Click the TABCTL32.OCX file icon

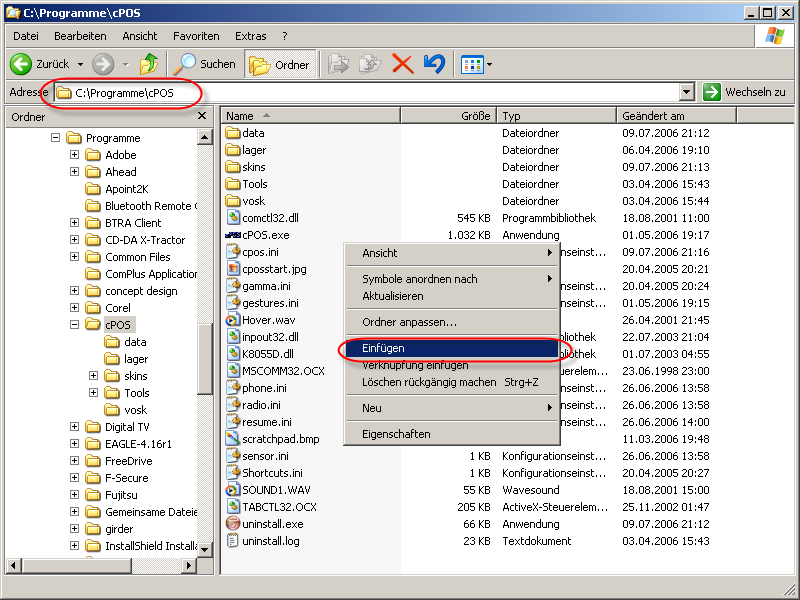coord(233,507)
